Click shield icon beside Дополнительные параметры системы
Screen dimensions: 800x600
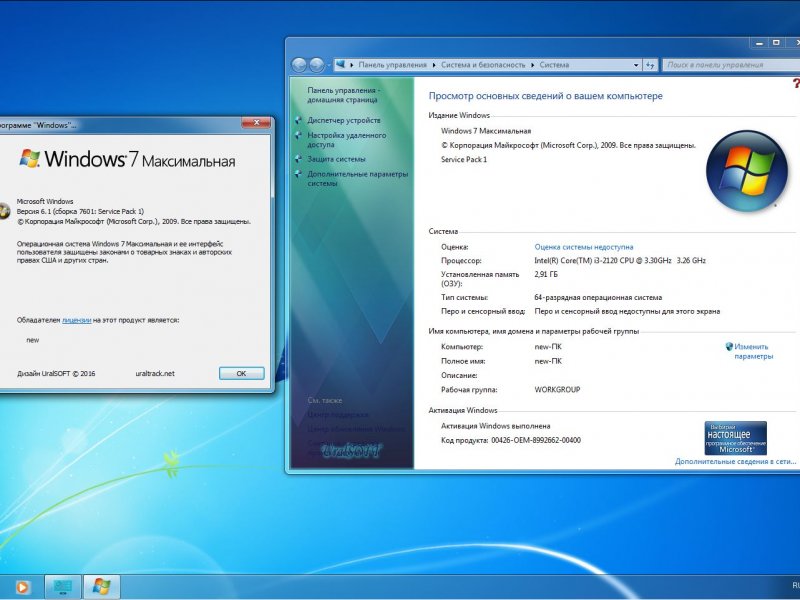298,174
